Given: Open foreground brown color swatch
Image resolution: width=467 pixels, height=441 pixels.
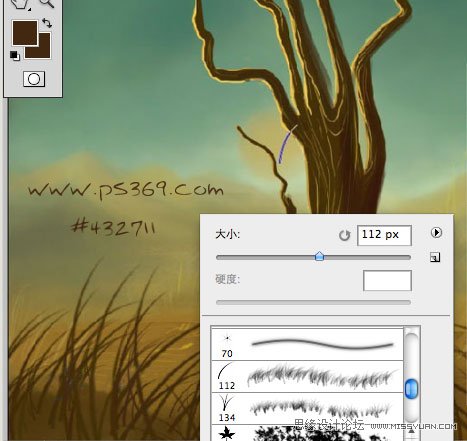Looking at the screenshot, I should coord(25,32).
